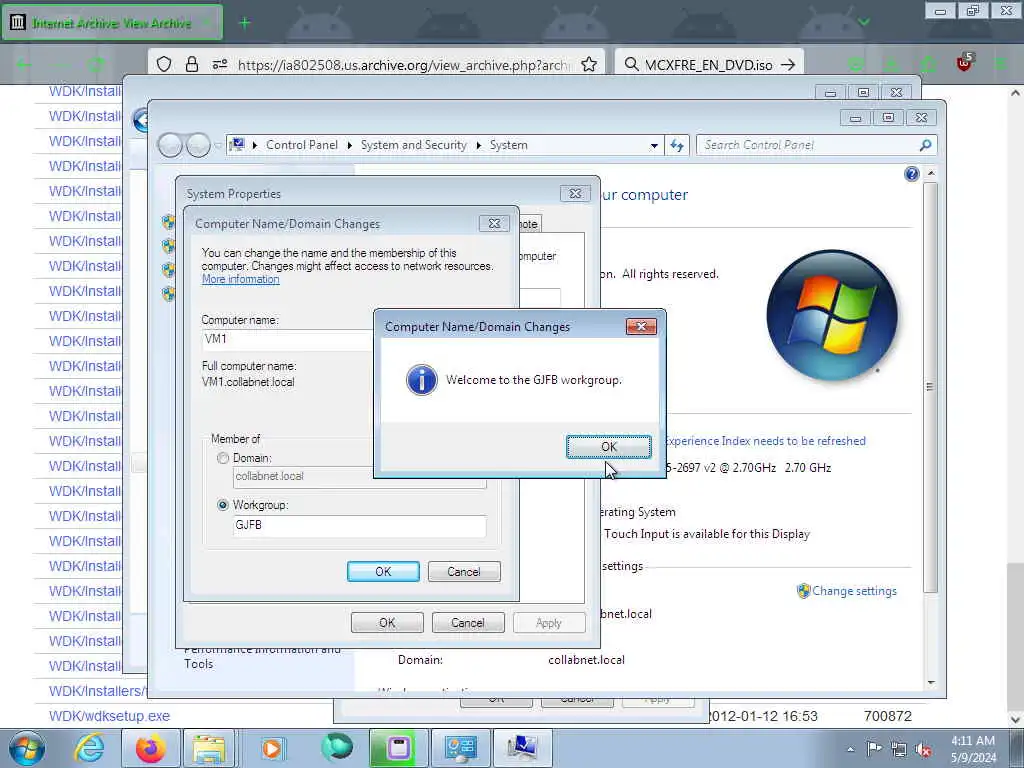Viewport: 1024px width, 768px height.
Task: Expand the arrow after System and Security breadcrumb
Action: pos(478,145)
